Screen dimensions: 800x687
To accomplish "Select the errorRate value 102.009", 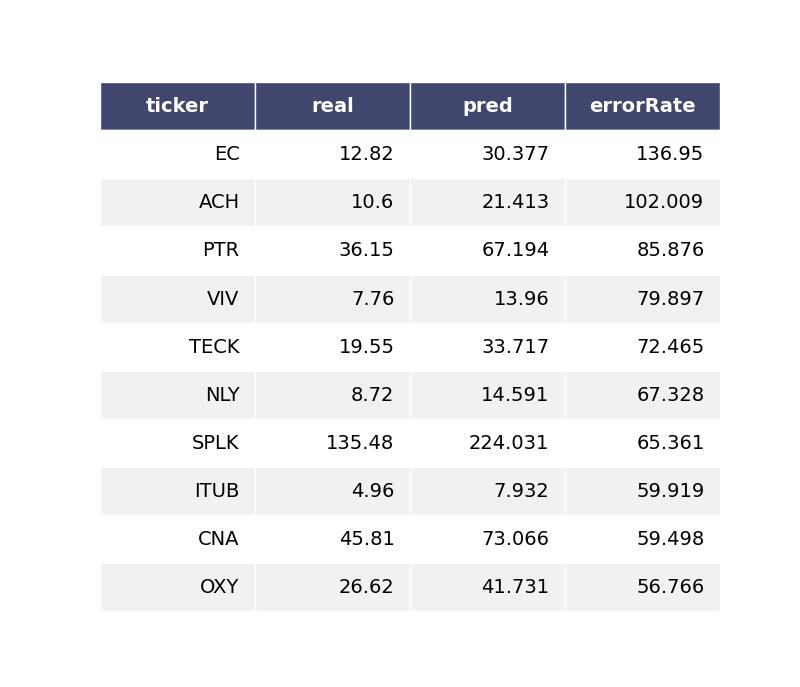I will pos(664,202).
